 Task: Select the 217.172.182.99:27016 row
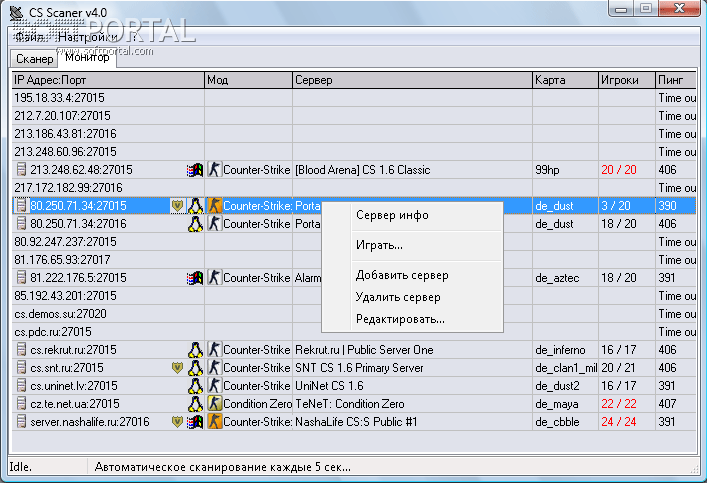[x=354, y=188]
